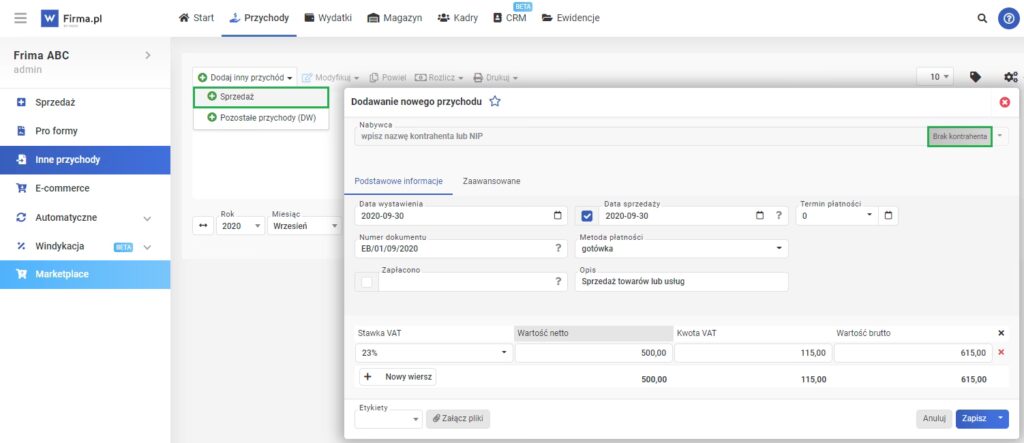Screen dimensions: 1024x443
Task: Delete the 23% VAT row
Action: pos(1001,352)
